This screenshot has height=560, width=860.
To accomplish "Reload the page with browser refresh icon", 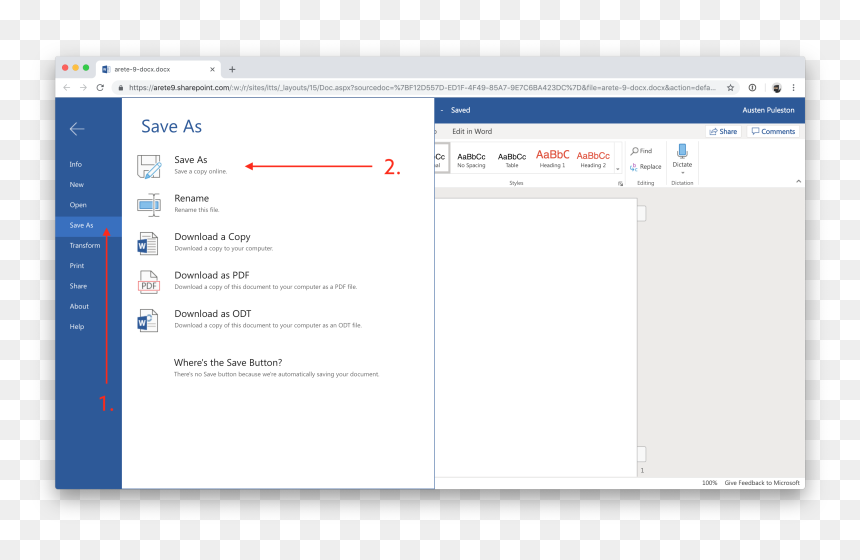I will coord(100,88).
